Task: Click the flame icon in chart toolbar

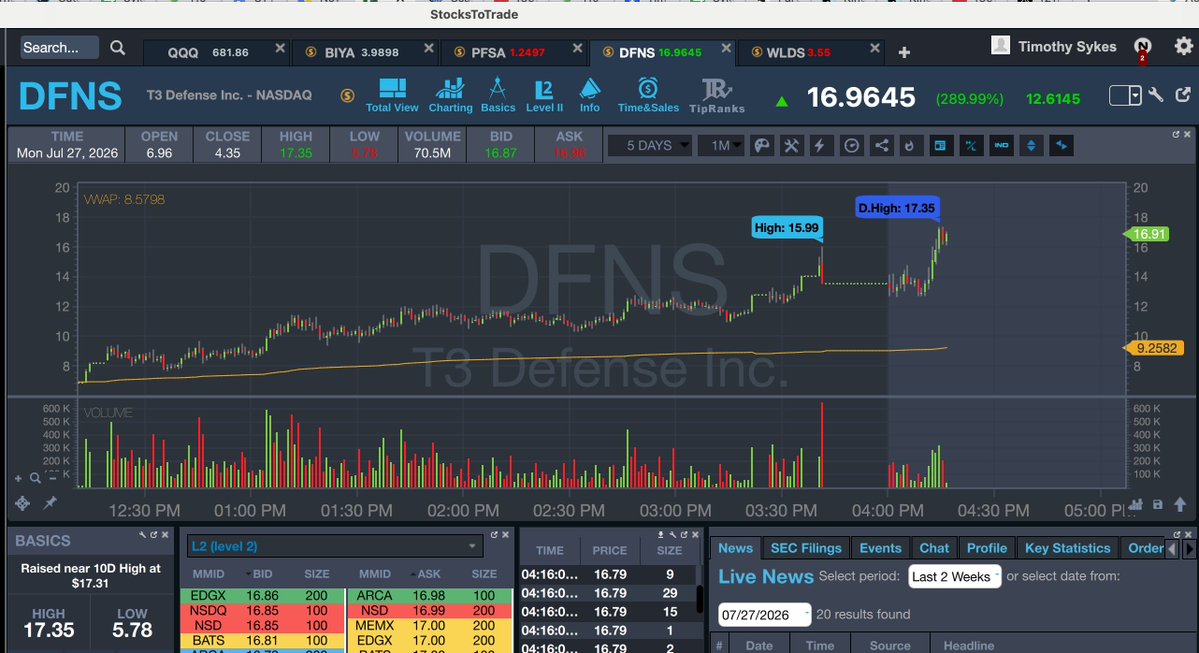Action: click(x=910, y=145)
